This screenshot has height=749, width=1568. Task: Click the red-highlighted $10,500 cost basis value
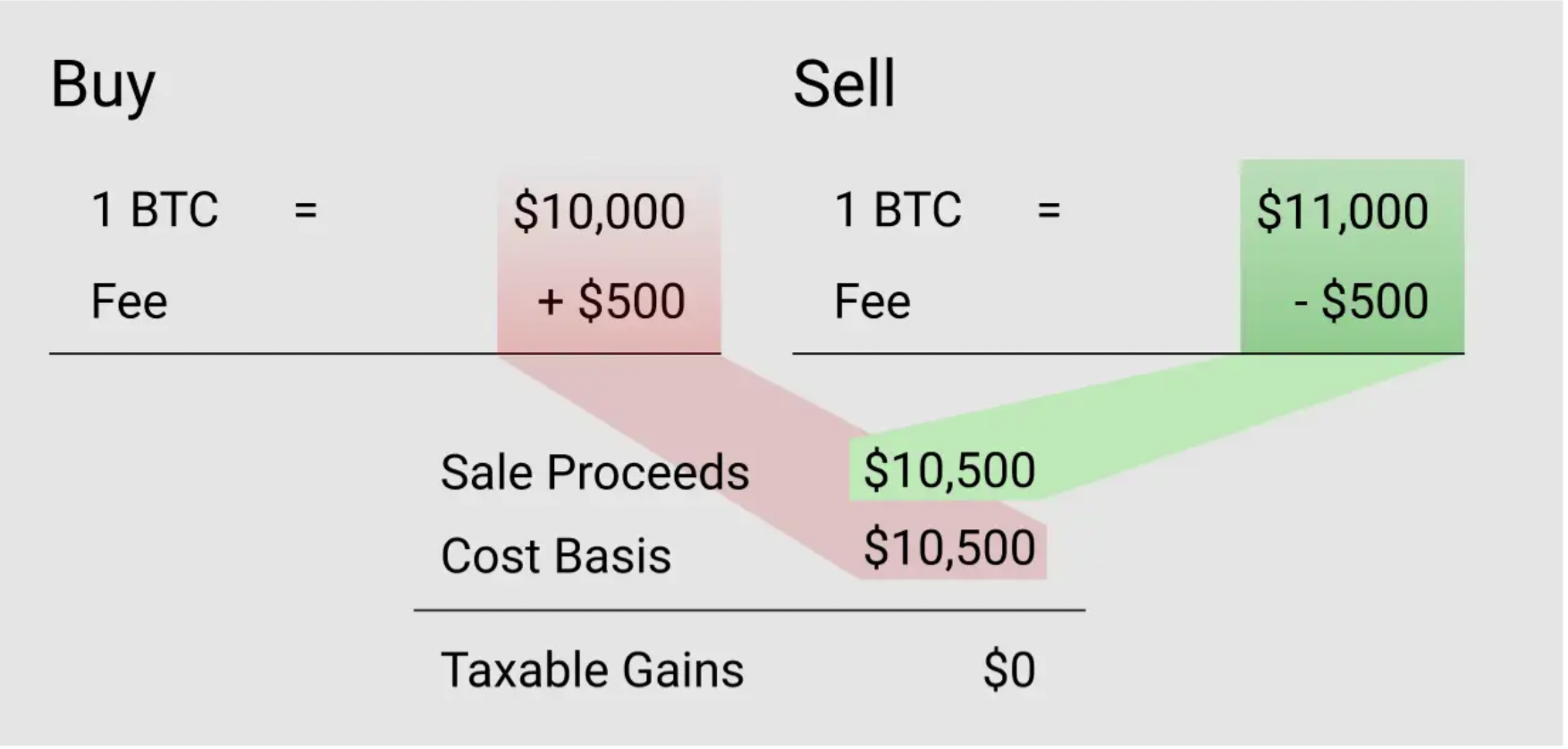(x=949, y=547)
